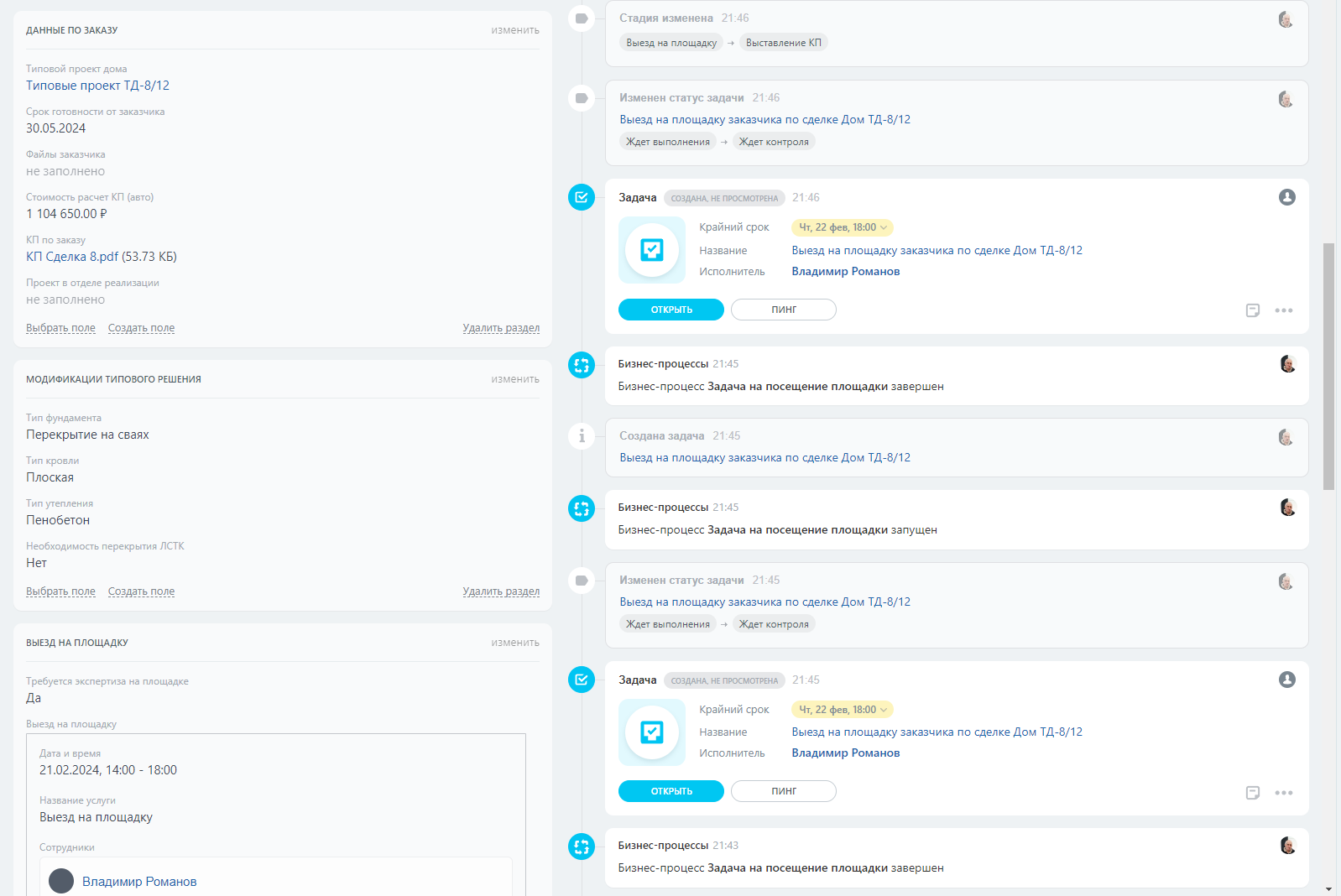Click the task thumbnail in the 21:46 task card
Viewport: 1341px width, 896px height.
click(x=652, y=250)
